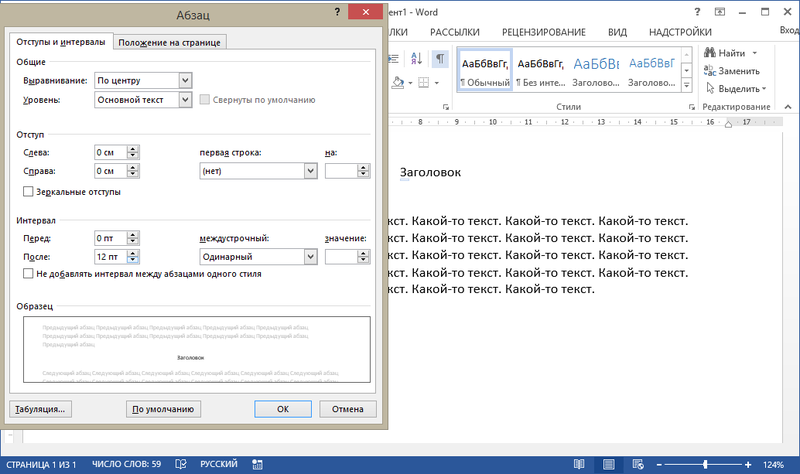
Task: Select web layout view in status bar
Action: coord(636,464)
